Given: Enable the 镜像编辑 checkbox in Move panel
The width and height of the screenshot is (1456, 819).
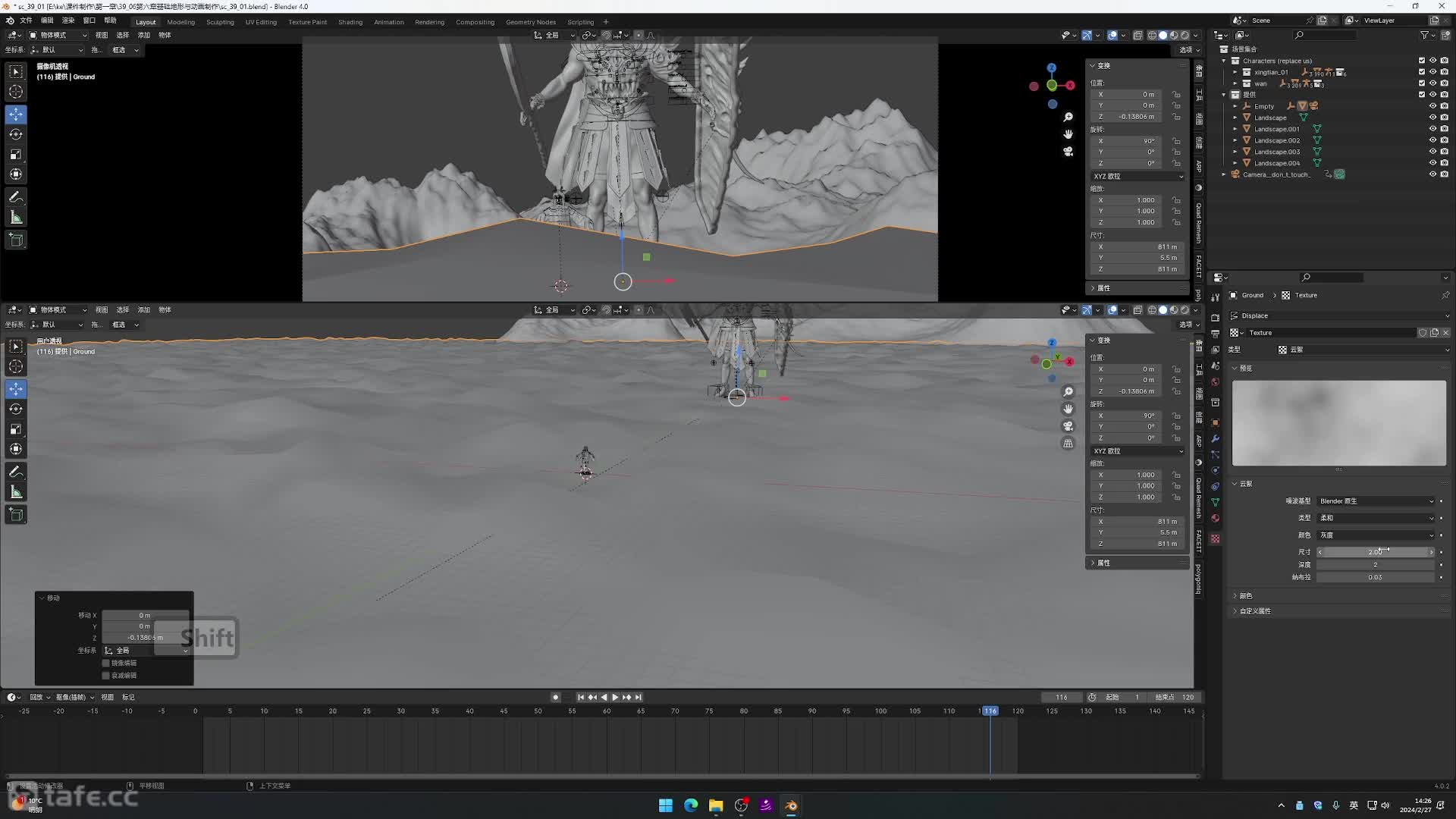Looking at the screenshot, I should coord(106,664).
